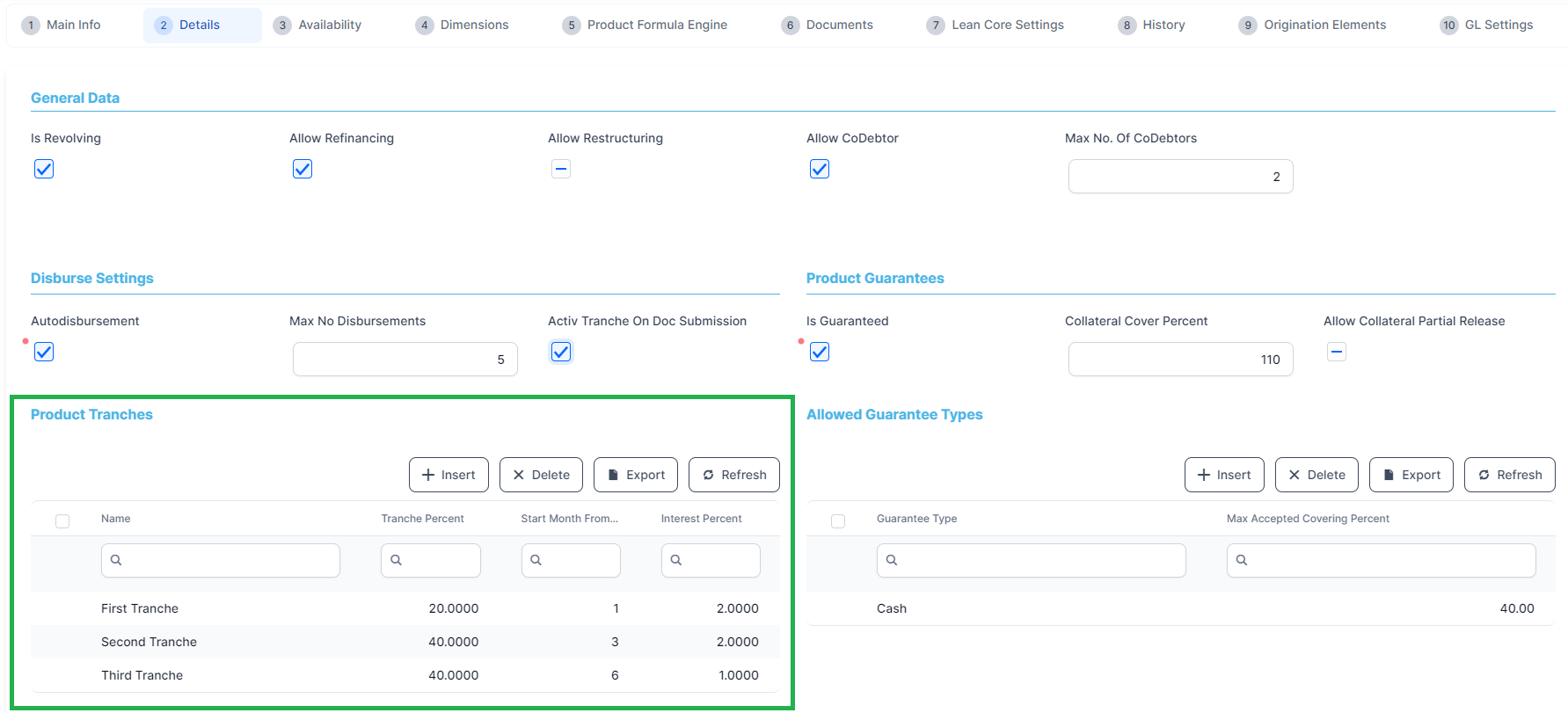Click the Max No. Of CoDebtors field
The height and width of the screenshot is (713, 1568).
[1180, 177]
